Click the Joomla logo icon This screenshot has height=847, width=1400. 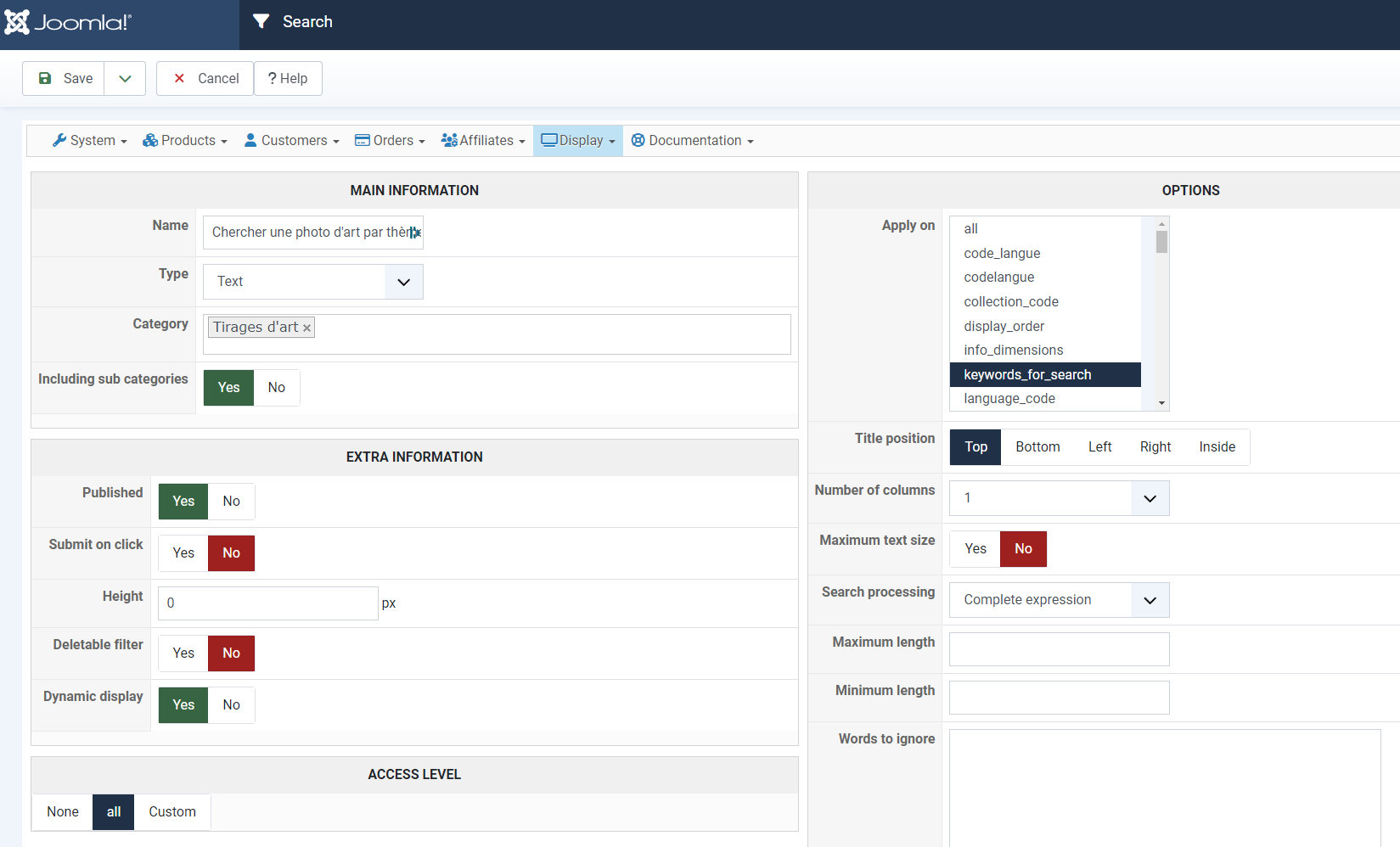point(17,22)
